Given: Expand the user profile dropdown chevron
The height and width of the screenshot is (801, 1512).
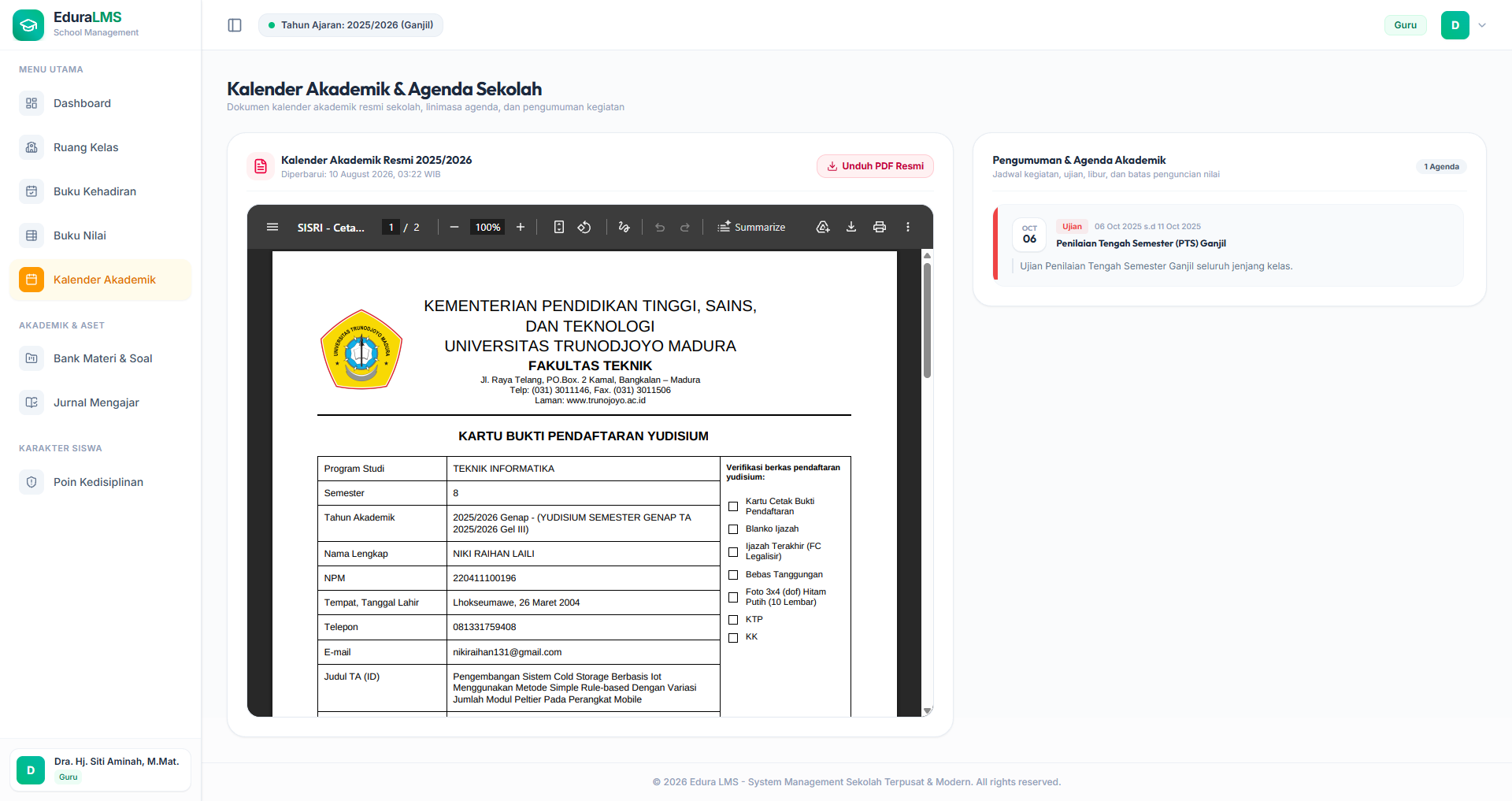Looking at the screenshot, I should point(1482,25).
